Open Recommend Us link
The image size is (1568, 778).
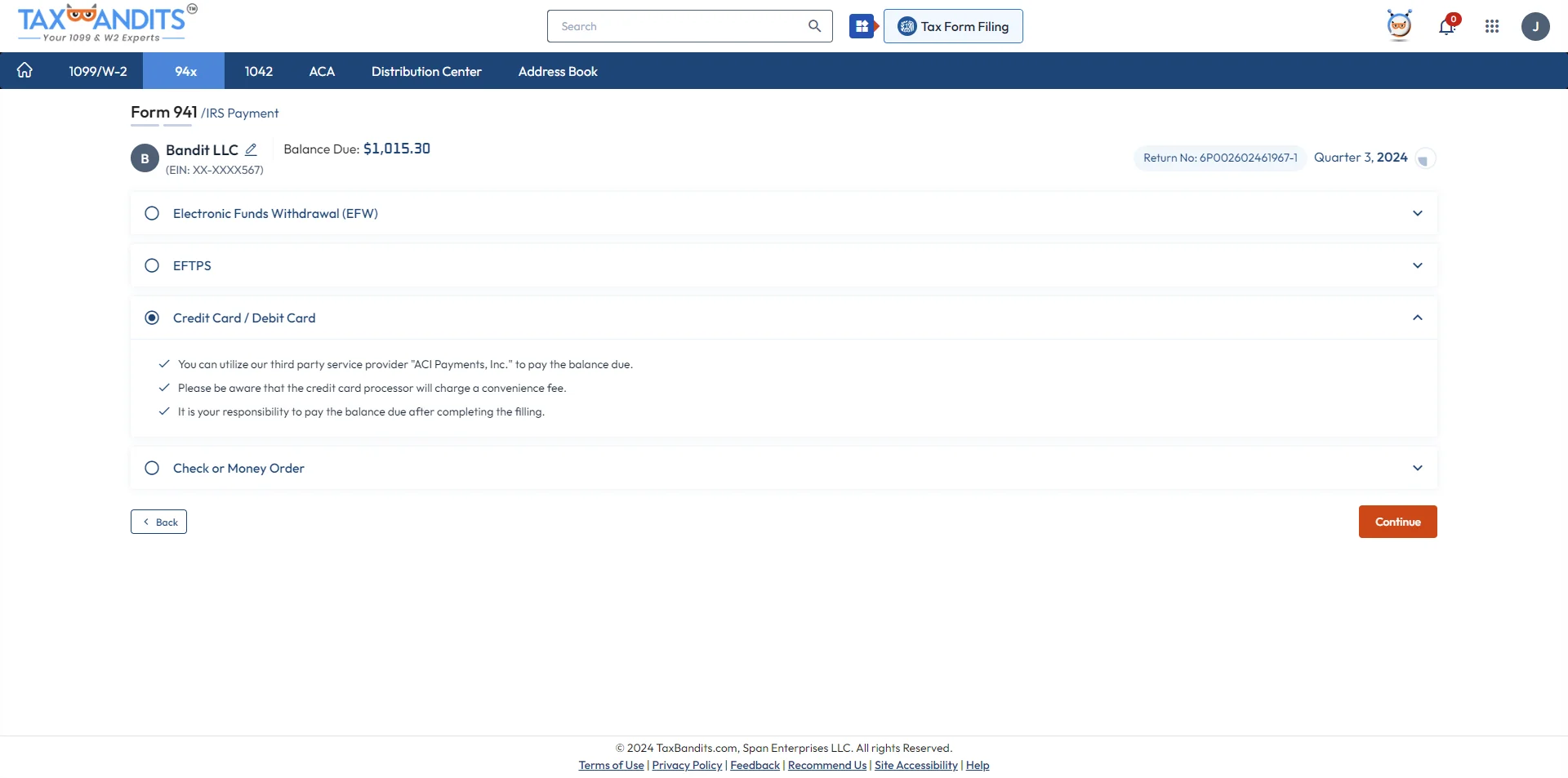827,765
